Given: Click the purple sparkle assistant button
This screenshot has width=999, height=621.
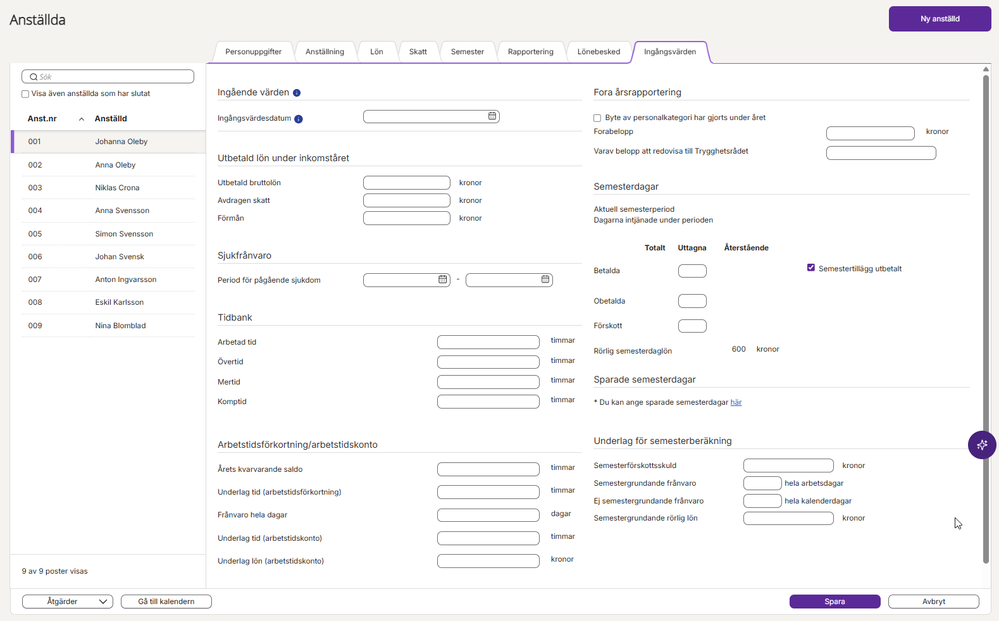Looking at the screenshot, I should pos(982,445).
